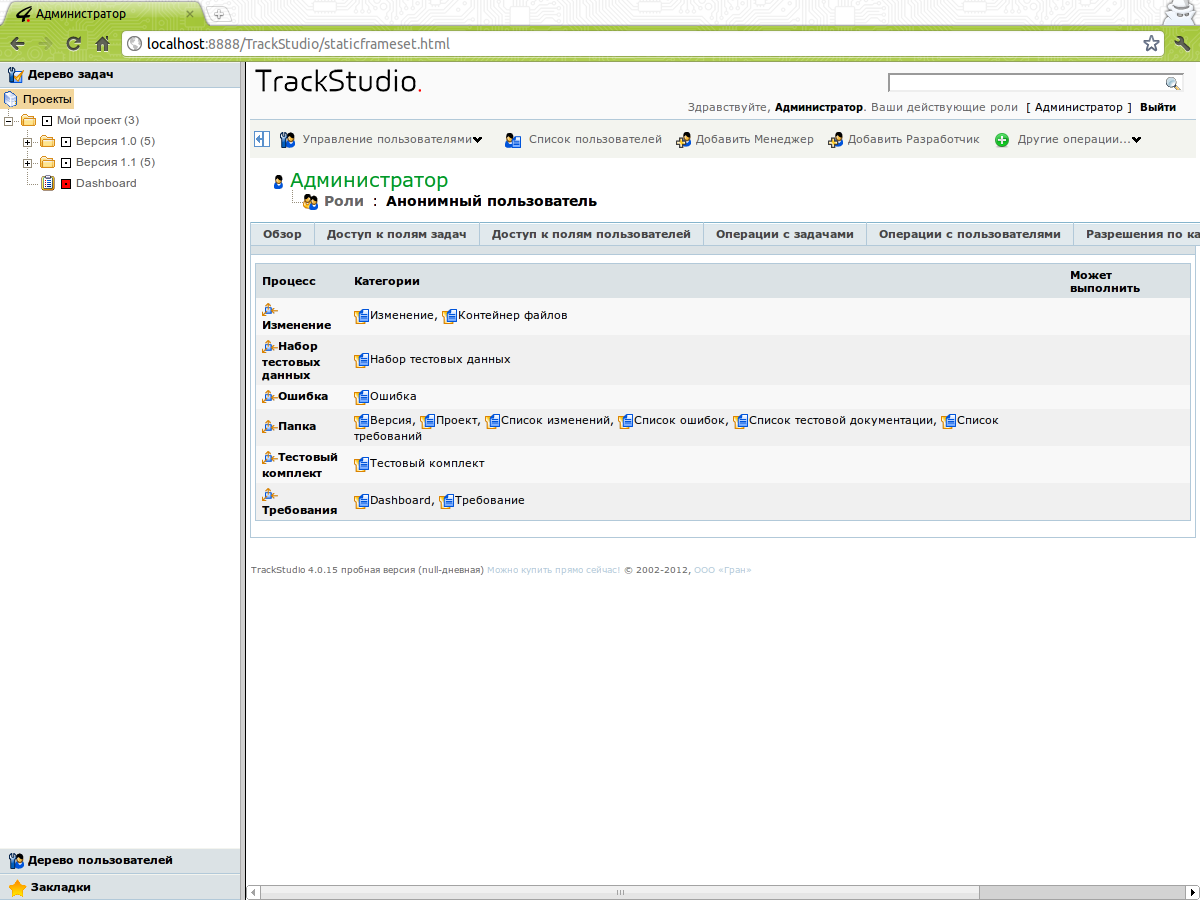Open Список ошибок category
1200x900 pixels.
pos(679,421)
